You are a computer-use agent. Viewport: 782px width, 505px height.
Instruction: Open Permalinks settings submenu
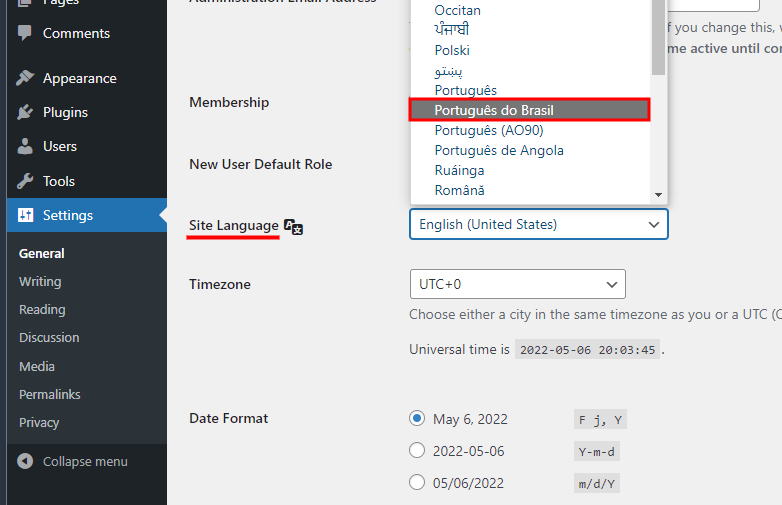(49, 394)
